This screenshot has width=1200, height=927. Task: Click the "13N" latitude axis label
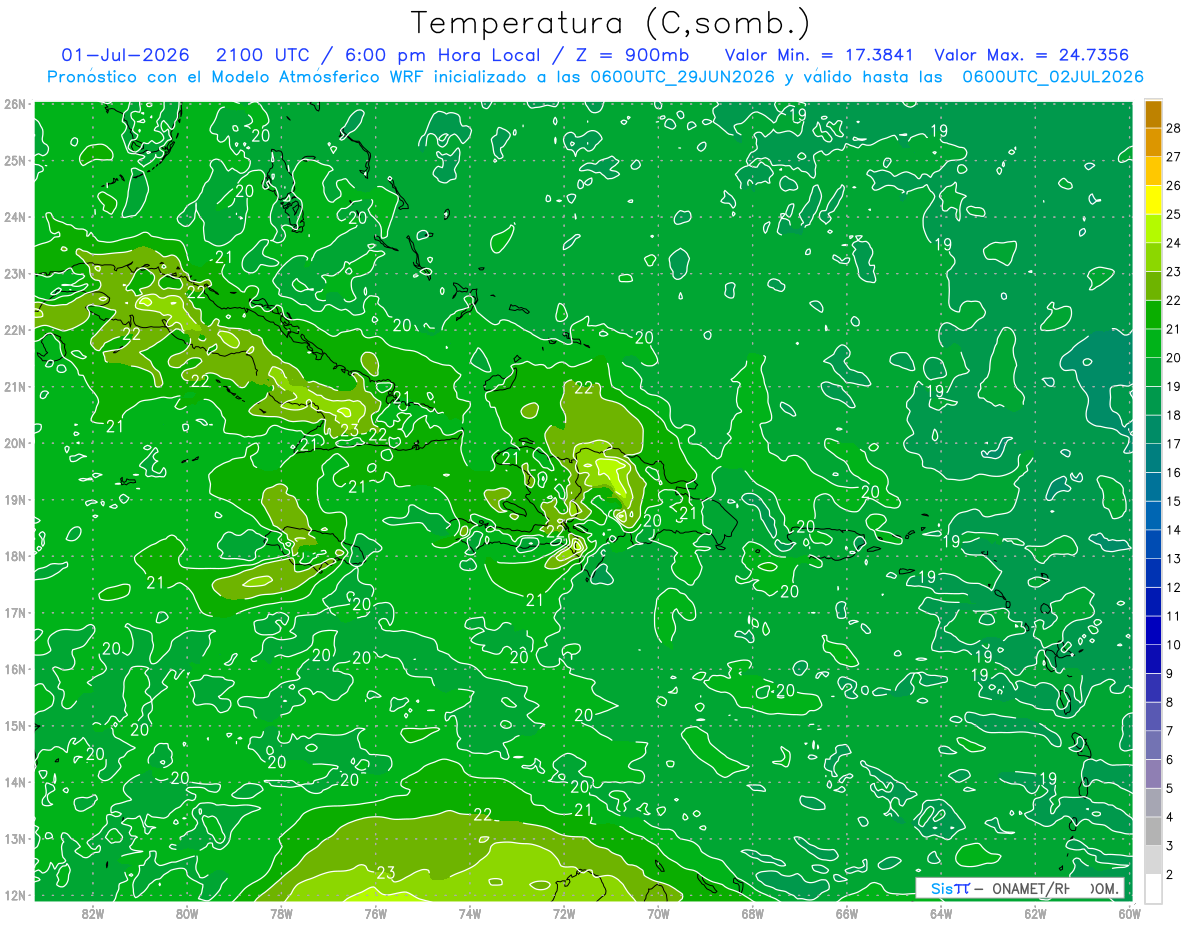(x=14, y=838)
